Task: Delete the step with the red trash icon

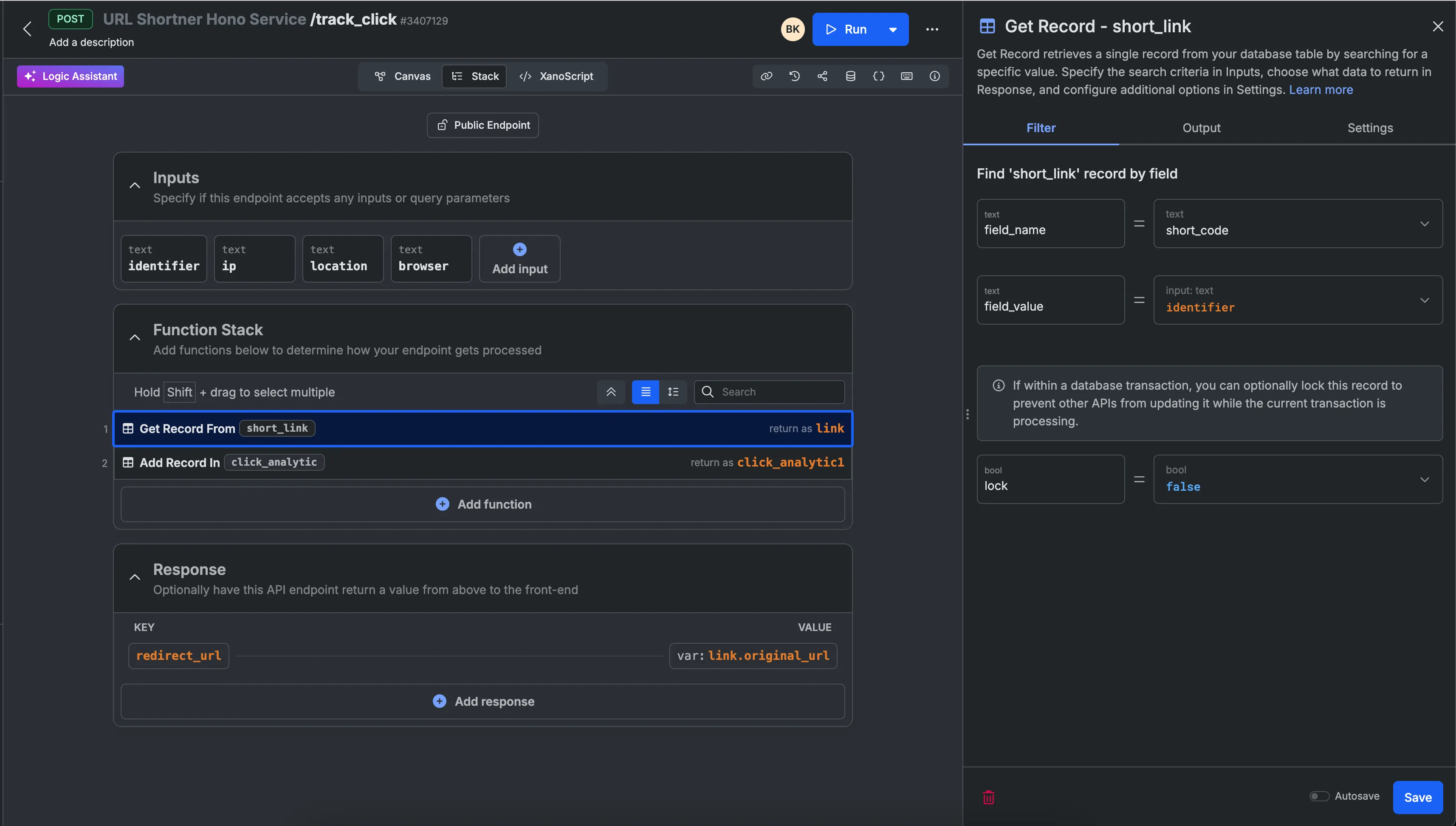Action: [x=988, y=797]
